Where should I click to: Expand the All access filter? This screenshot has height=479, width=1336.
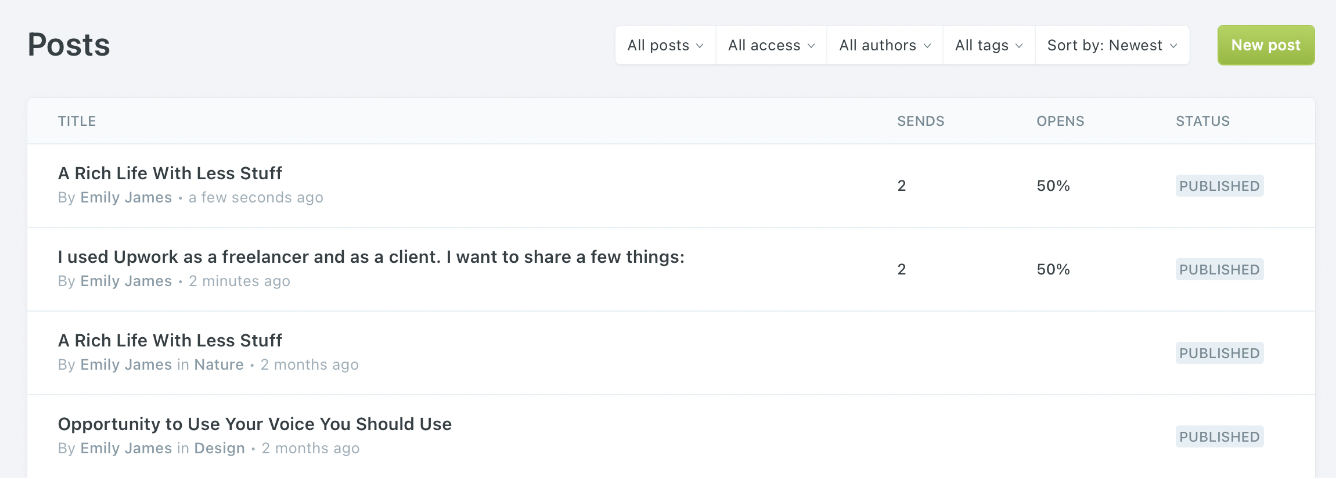(x=771, y=45)
